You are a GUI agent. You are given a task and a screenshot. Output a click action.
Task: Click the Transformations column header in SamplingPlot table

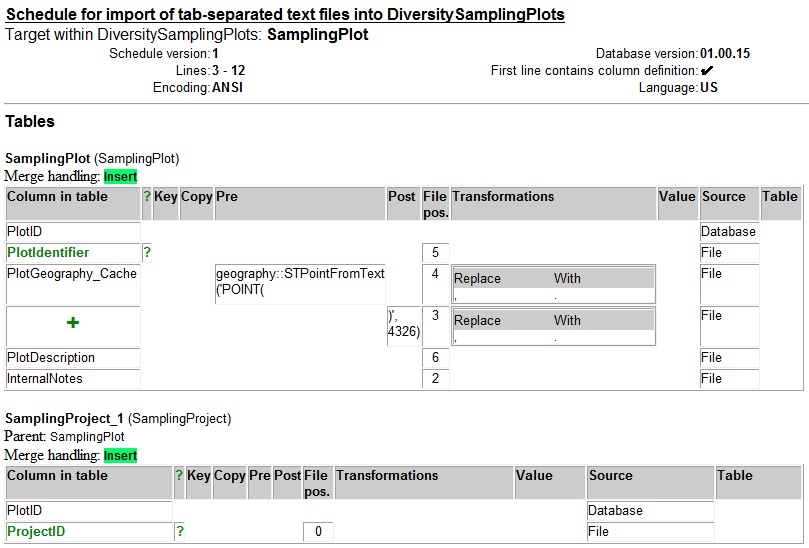503,197
